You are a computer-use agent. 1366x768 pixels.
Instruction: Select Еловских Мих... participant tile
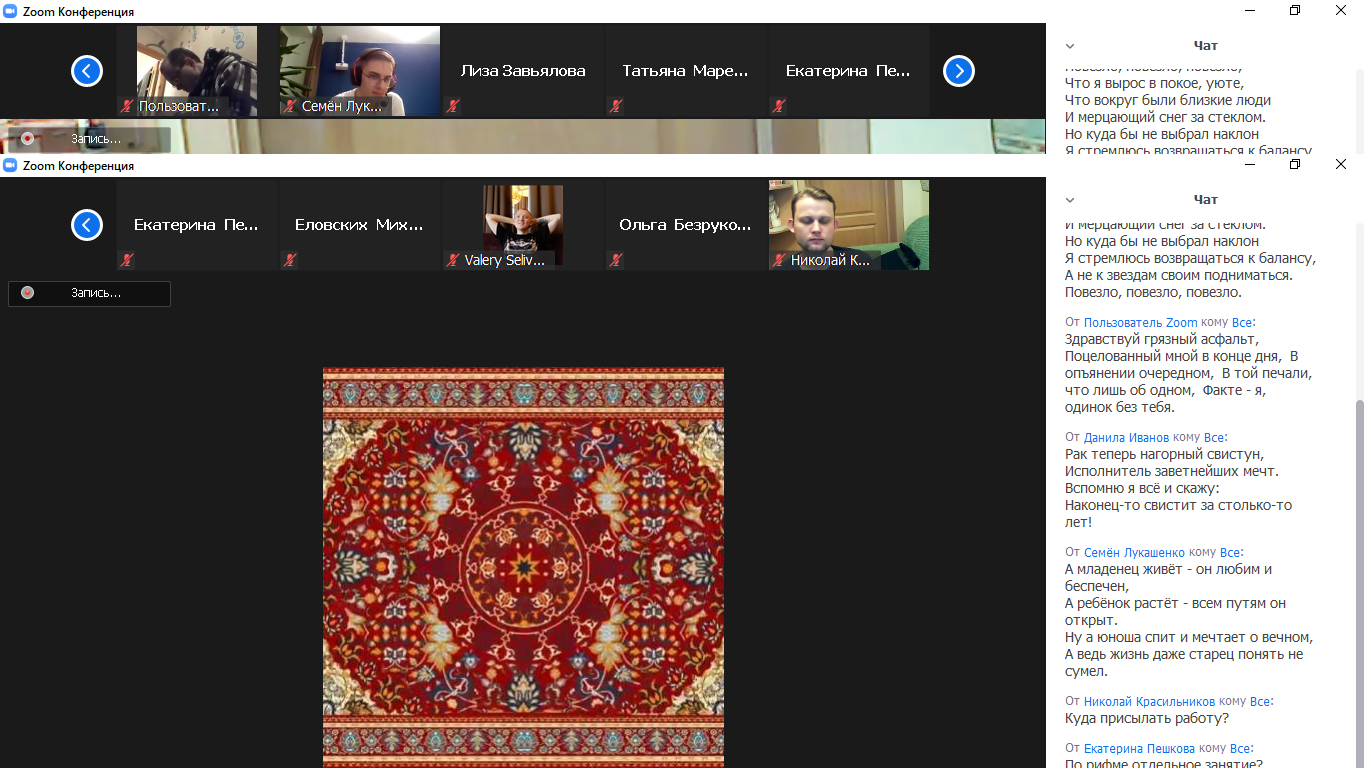pos(360,225)
